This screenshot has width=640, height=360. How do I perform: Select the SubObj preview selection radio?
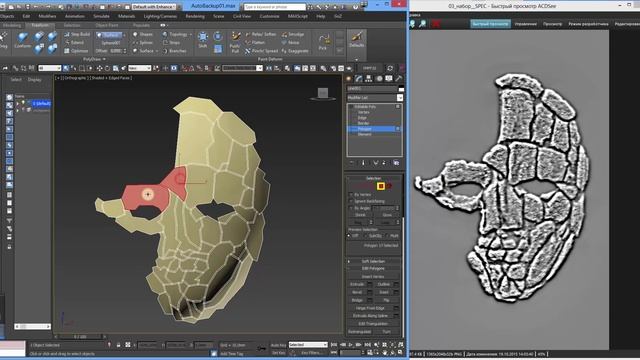coord(366,236)
